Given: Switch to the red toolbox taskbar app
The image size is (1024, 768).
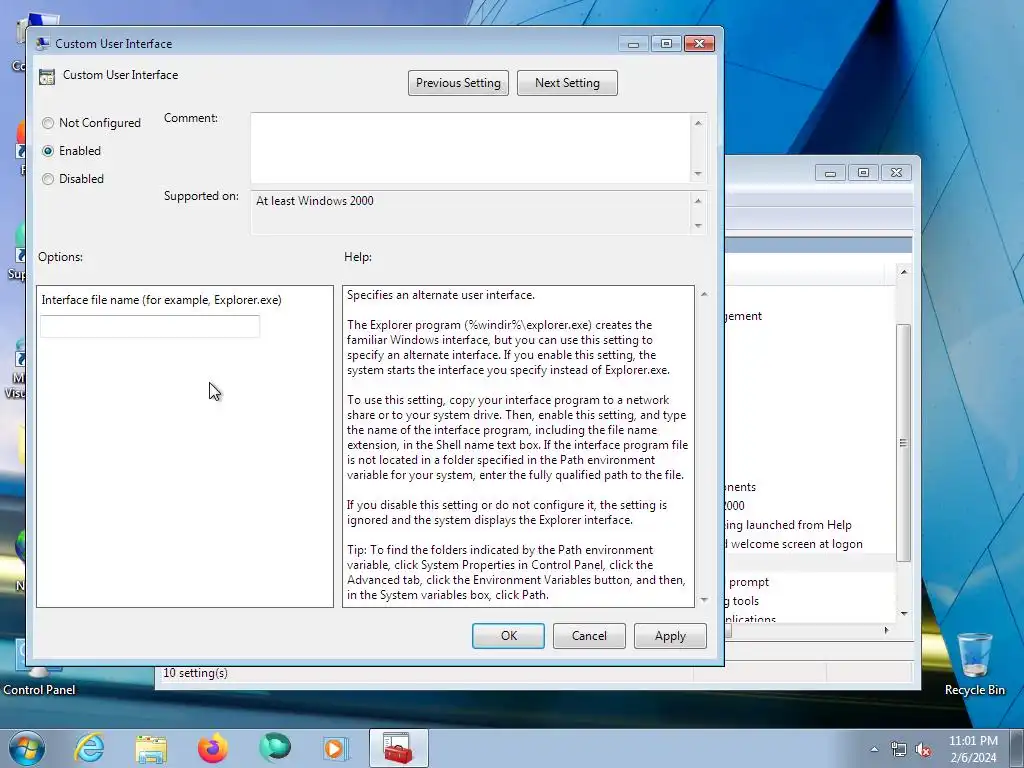Looking at the screenshot, I should 398,748.
